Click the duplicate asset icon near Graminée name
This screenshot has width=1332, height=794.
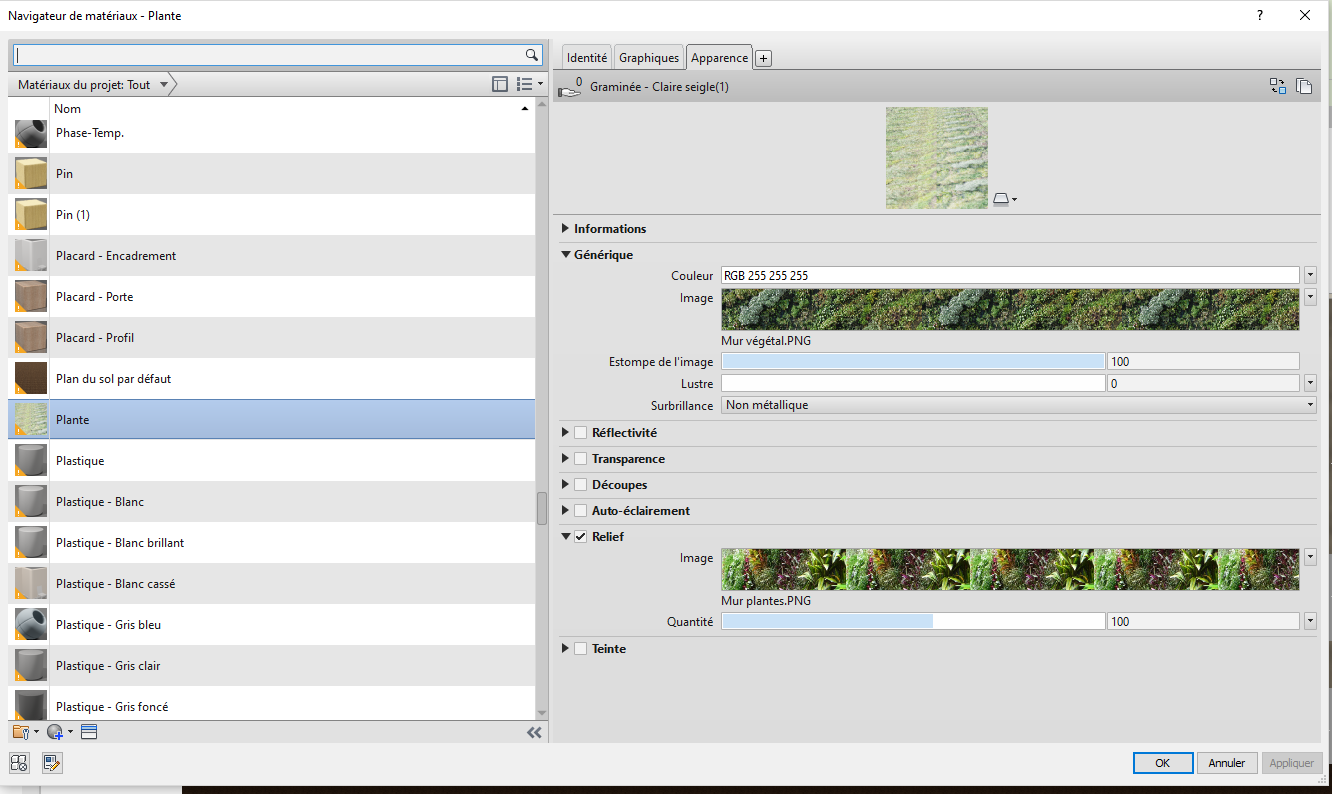[1304, 86]
